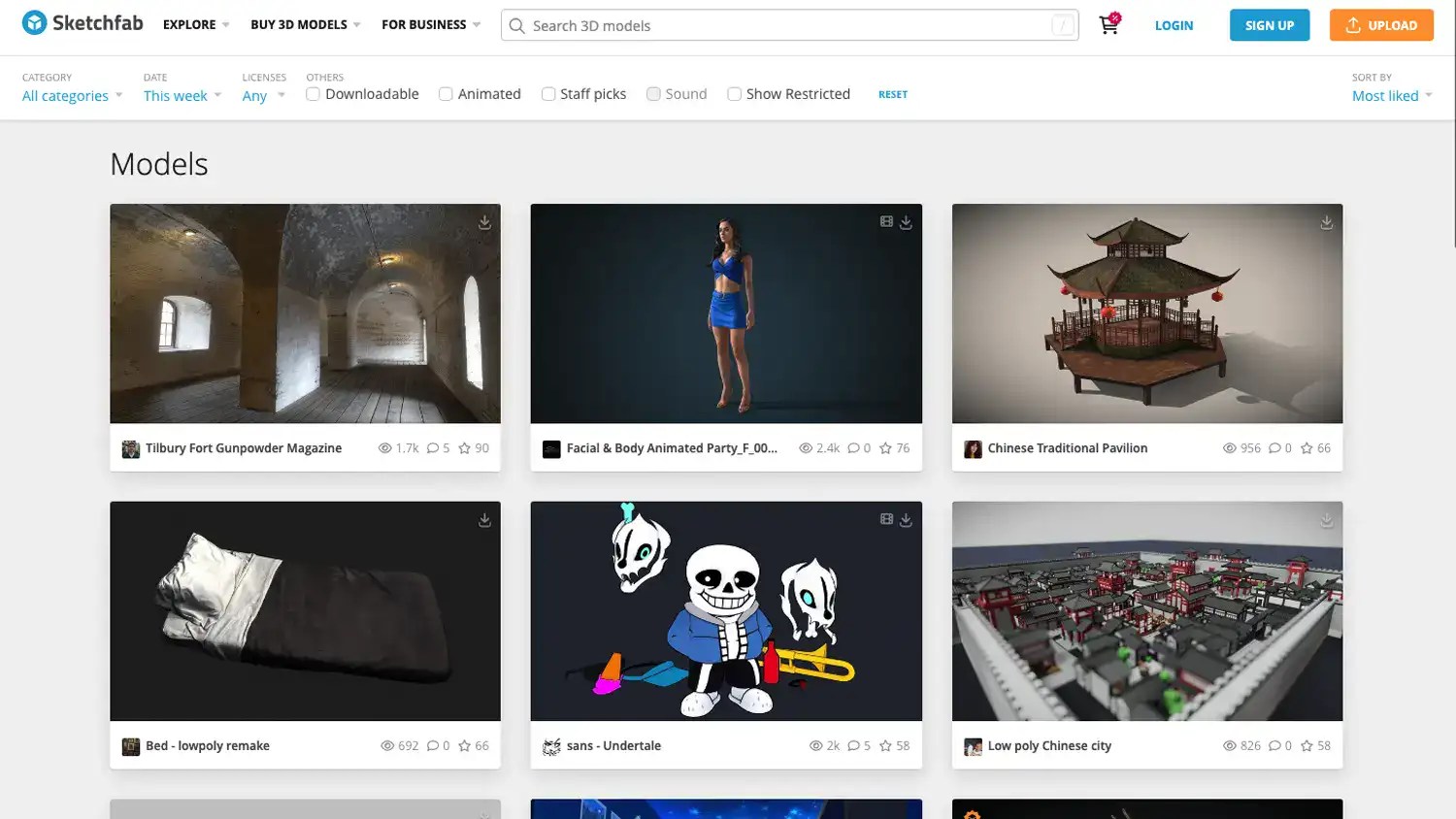Screen dimensions: 1456x819
Task: Click the page vertical scrollbar
Action: [x=1453, y=124]
